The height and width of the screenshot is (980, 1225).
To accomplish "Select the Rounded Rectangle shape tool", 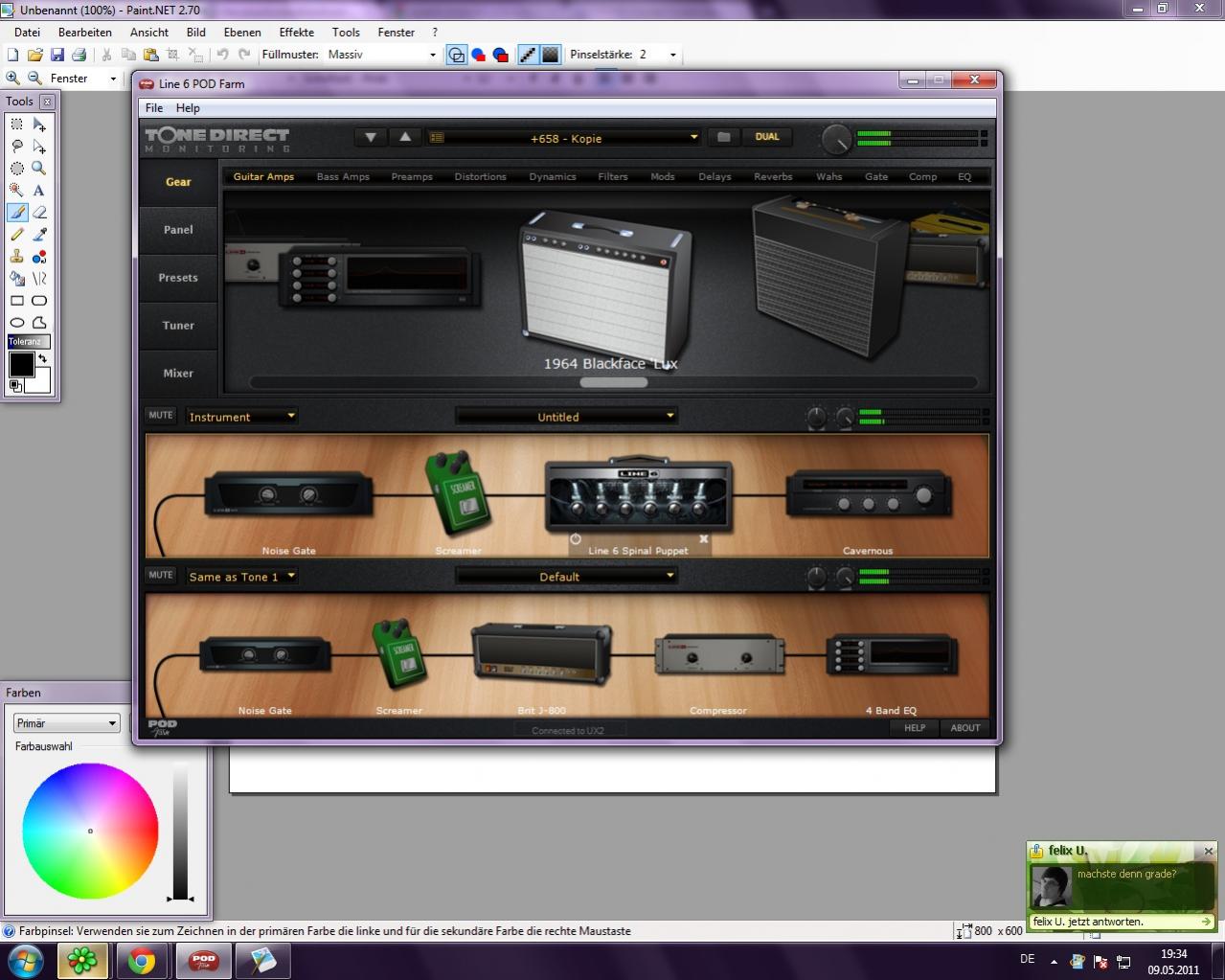I will 39,301.
